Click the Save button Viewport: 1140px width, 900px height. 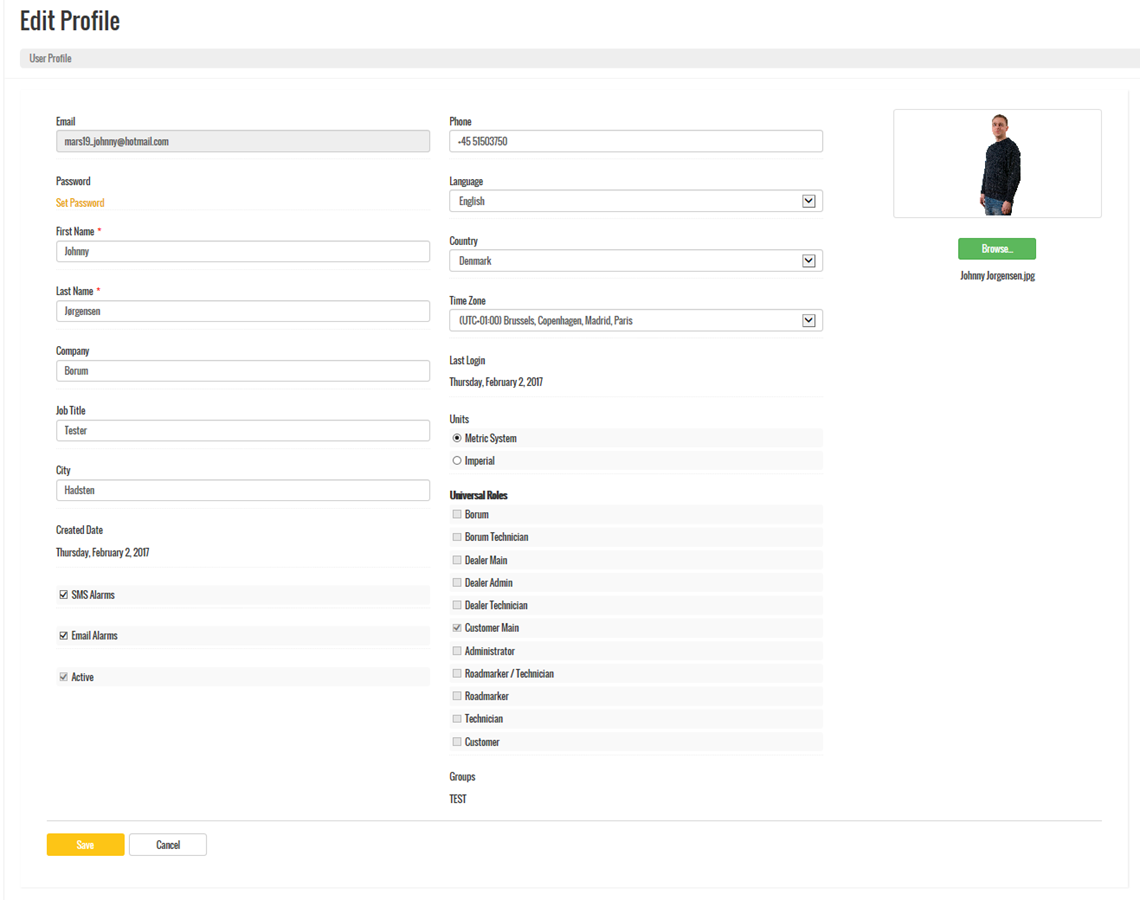pyautogui.click(x=85, y=845)
